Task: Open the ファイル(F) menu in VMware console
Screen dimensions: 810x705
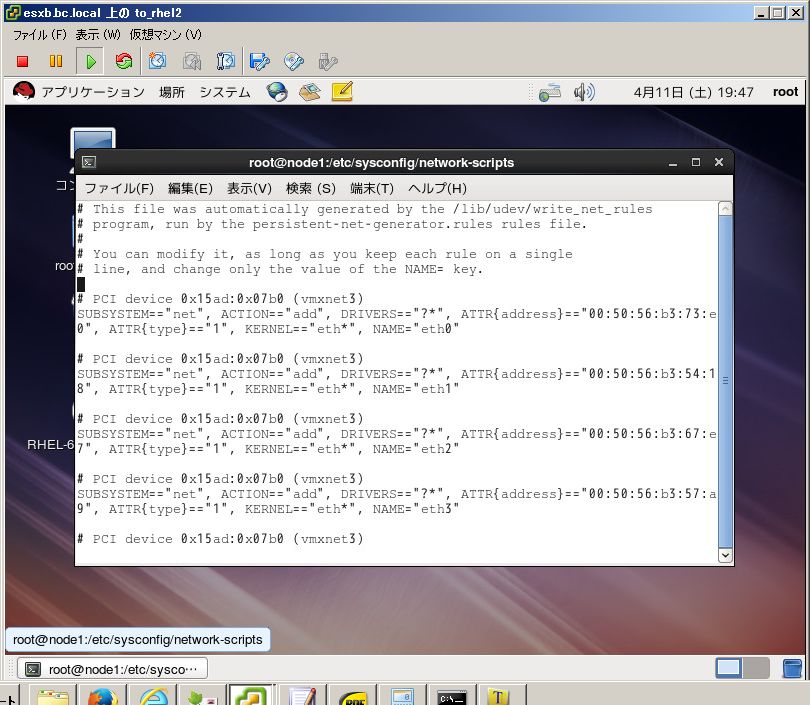Action: 40,35
